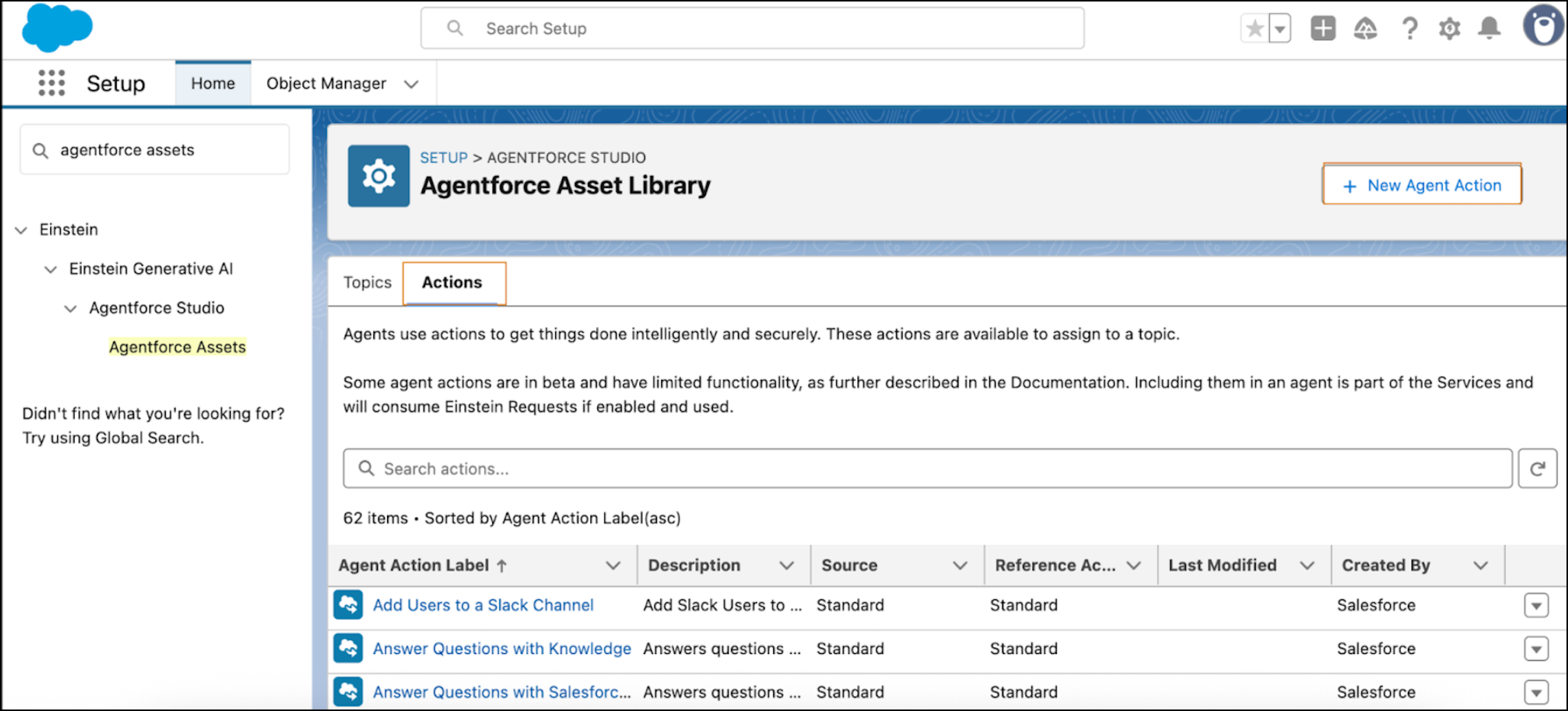
Task: Select the Actions tab
Action: point(452,283)
